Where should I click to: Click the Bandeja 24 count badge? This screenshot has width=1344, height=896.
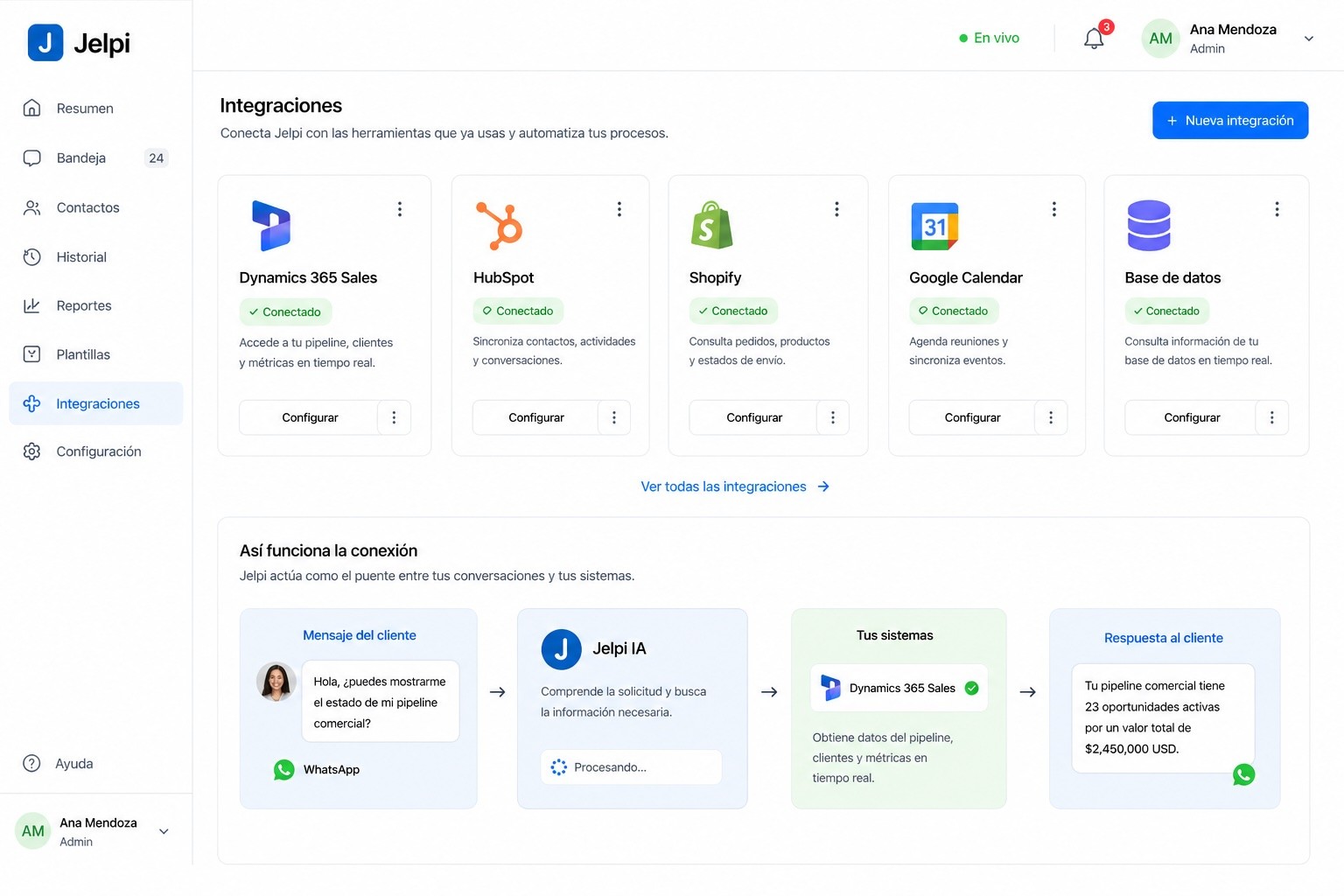156,158
